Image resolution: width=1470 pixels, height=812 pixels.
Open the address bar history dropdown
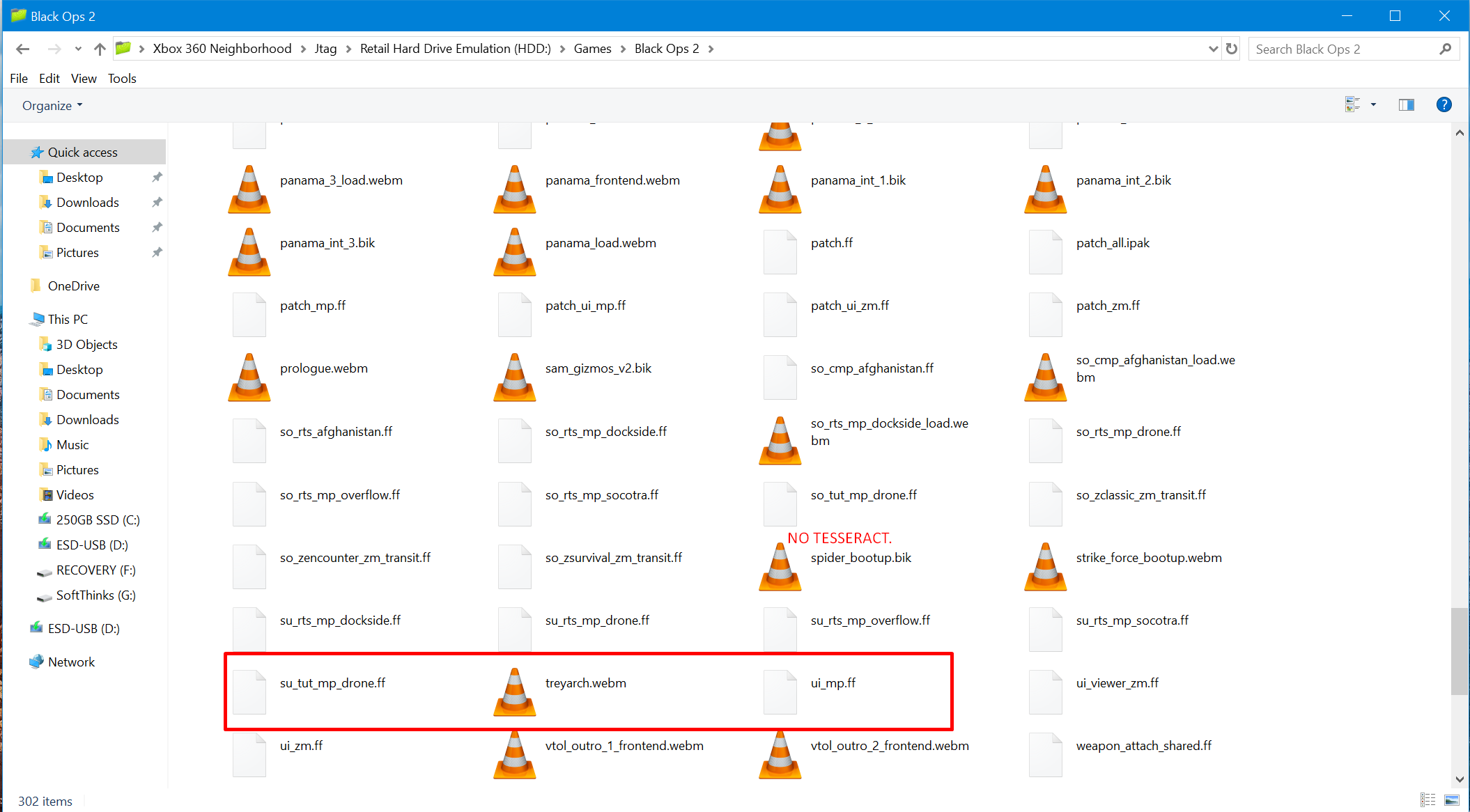(x=1213, y=49)
